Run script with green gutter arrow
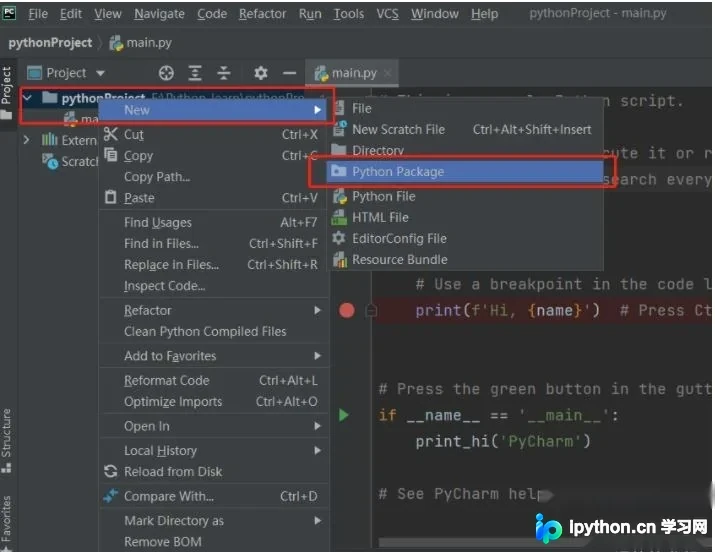The height and width of the screenshot is (552, 715). pyautogui.click(x=344, y=415)
